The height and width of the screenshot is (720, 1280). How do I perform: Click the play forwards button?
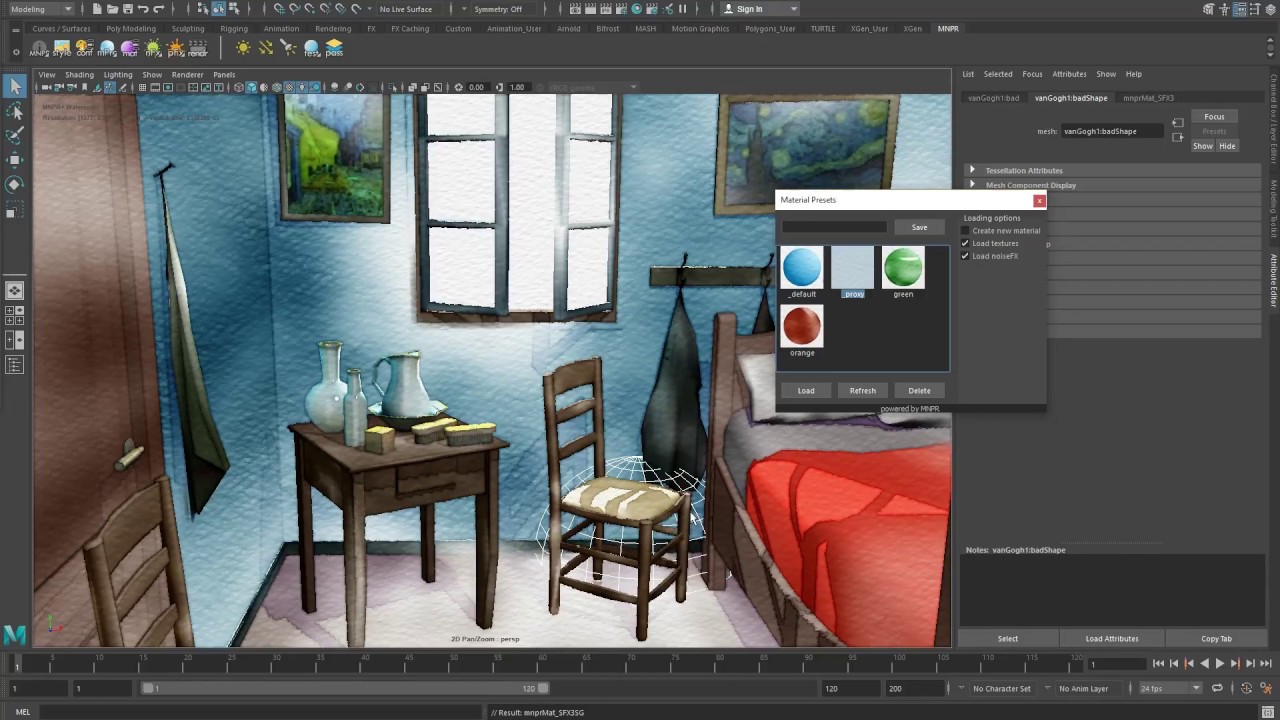click(1220, 663)
